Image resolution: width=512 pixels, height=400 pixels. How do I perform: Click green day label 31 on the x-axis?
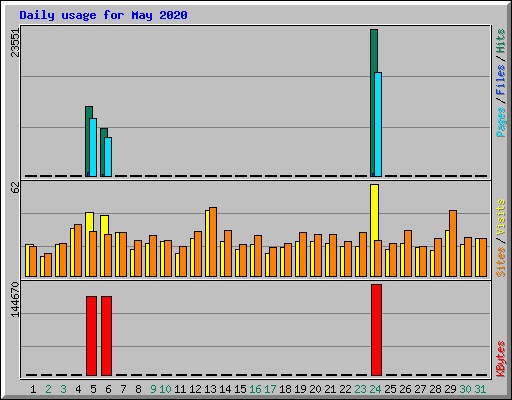(x=480, y=389)
